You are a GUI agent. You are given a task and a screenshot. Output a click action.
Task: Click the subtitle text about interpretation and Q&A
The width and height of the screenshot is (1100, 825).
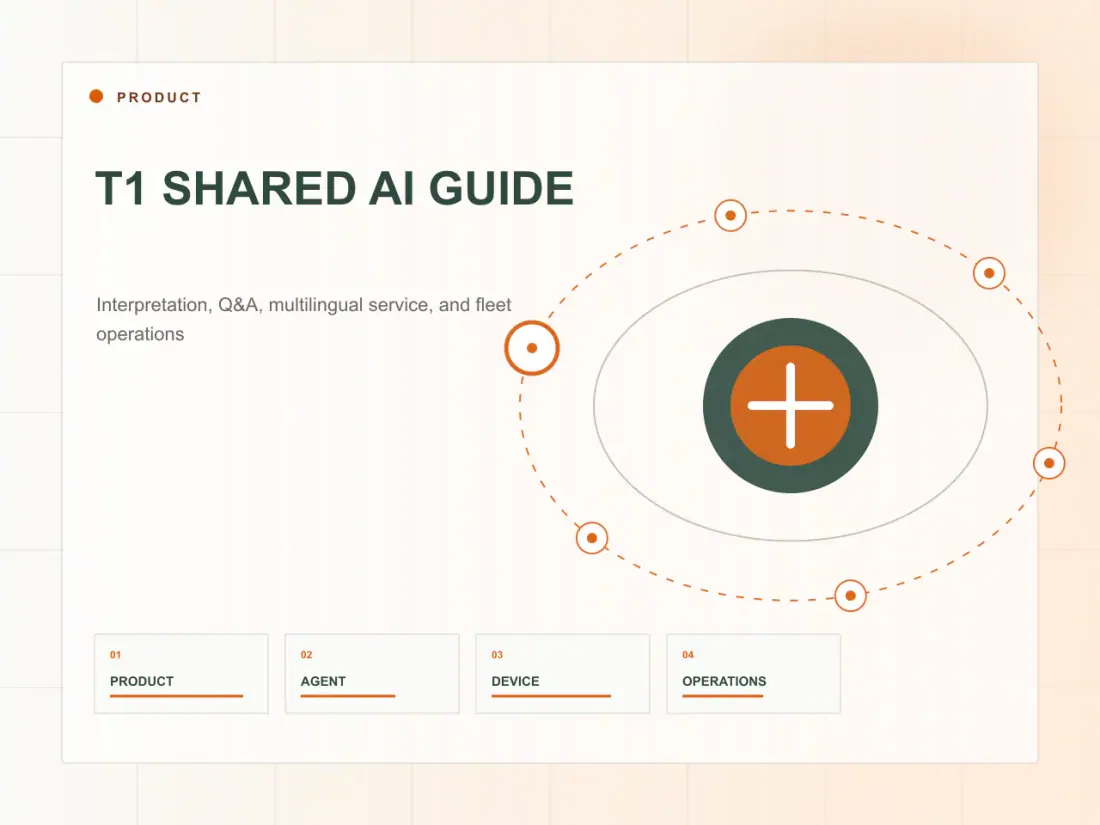click(x=304, y=319)
